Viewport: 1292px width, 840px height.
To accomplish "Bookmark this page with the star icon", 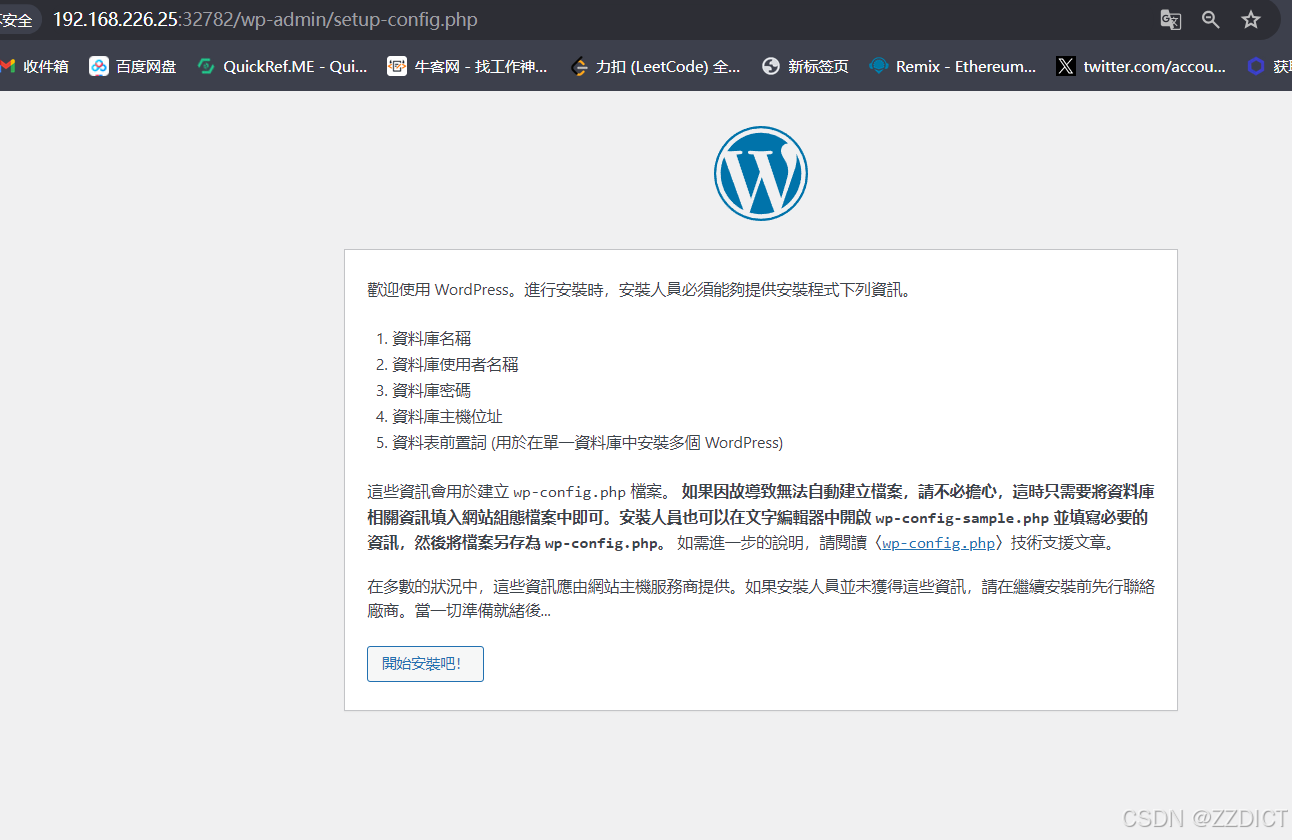I will (1251, 20).
